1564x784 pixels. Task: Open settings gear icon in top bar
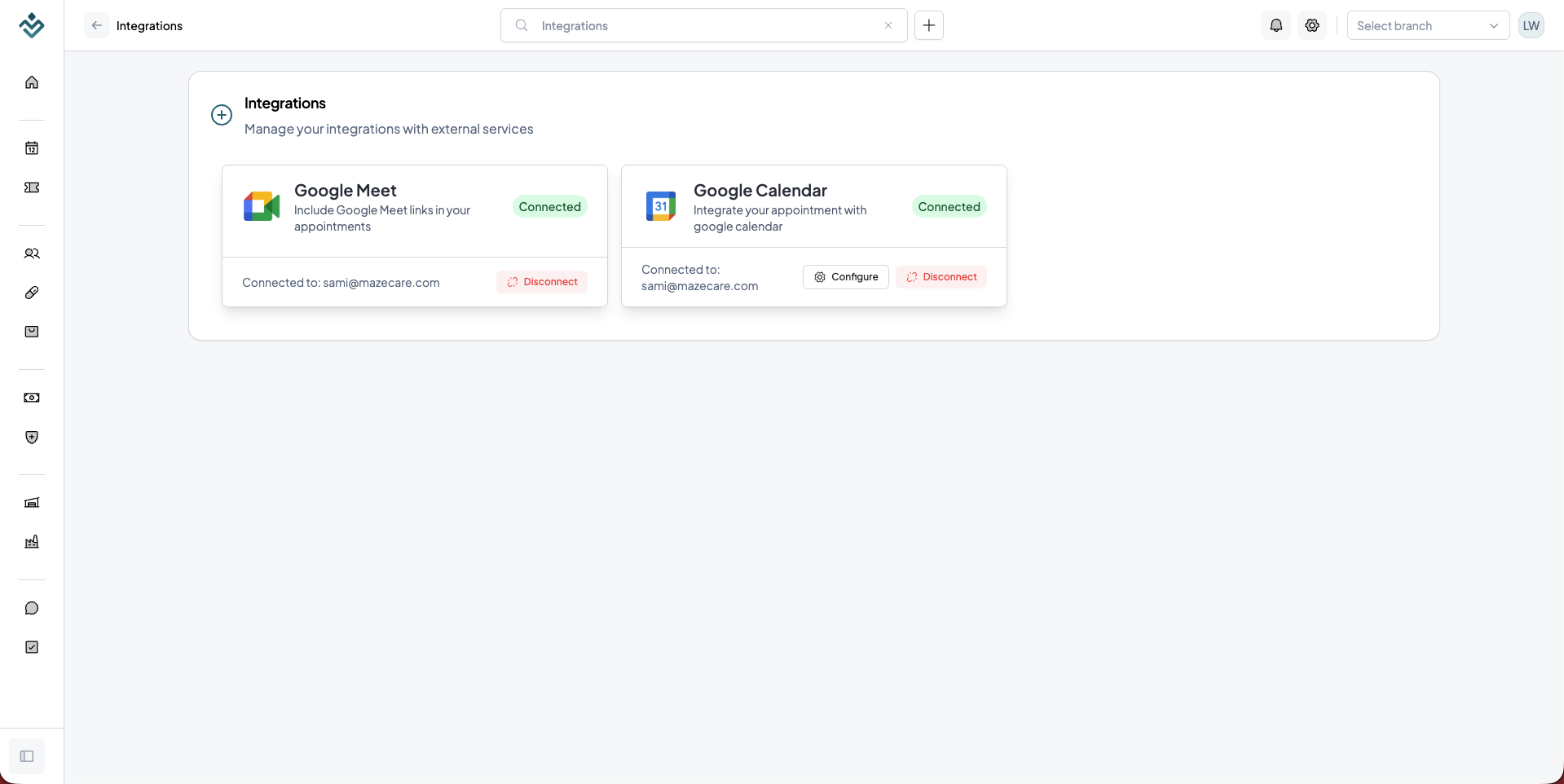click(1312, 25)
